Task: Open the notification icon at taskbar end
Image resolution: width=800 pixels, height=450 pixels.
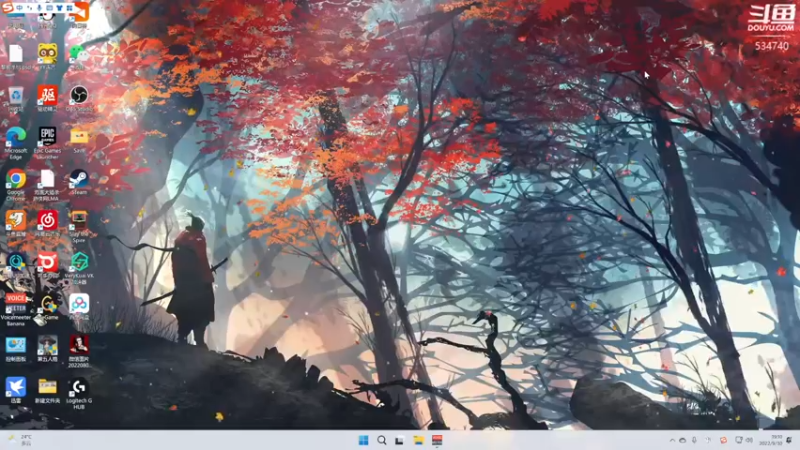Action: [790, 440]
